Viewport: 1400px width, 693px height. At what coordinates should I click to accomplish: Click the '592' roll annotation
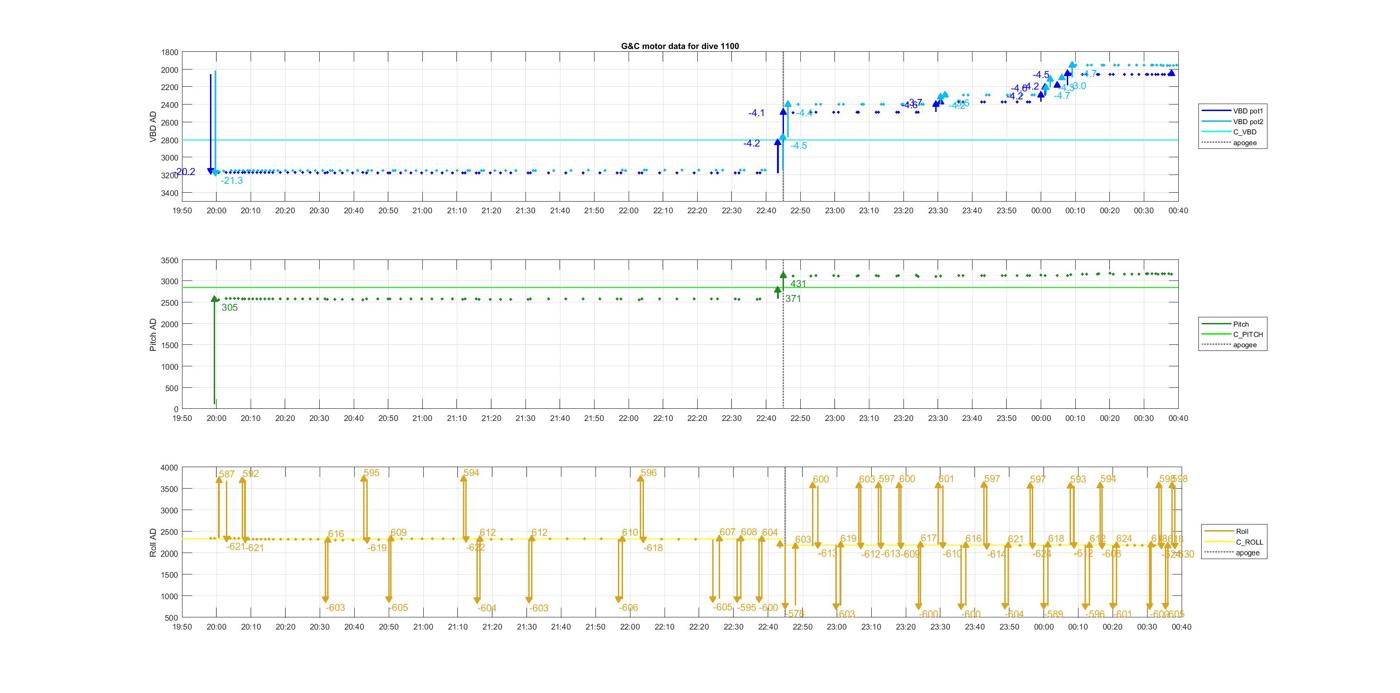pyautogui.click(x=251, y=474)
